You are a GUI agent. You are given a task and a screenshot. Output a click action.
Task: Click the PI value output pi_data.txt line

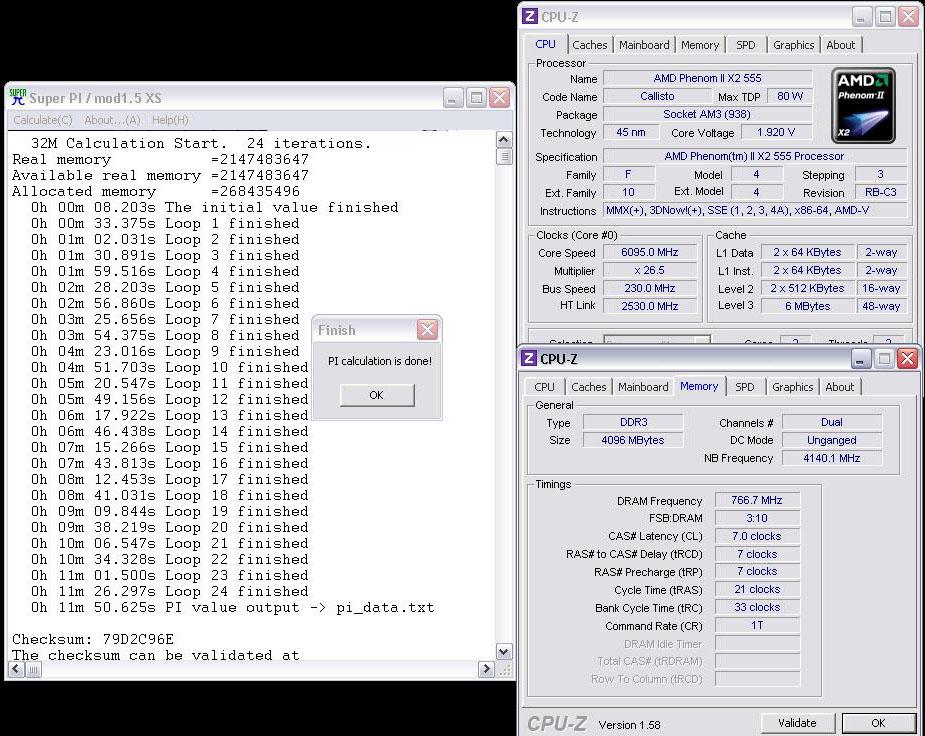coord(232,607)
